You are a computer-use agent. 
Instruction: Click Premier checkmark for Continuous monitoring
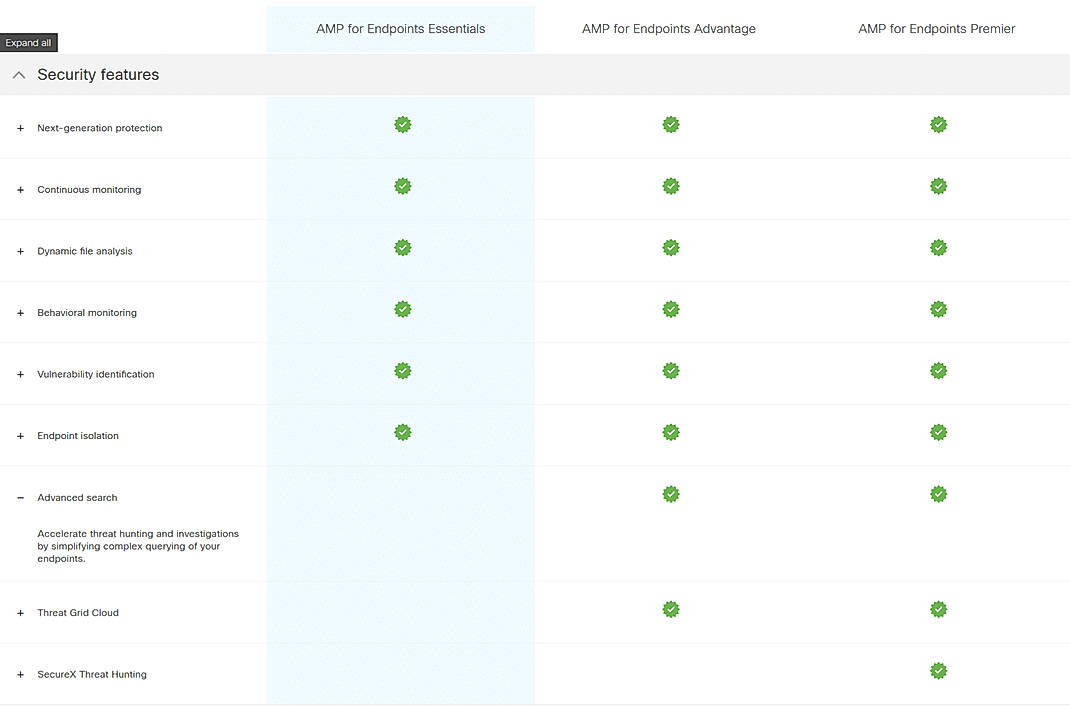[x=938, y=186]
